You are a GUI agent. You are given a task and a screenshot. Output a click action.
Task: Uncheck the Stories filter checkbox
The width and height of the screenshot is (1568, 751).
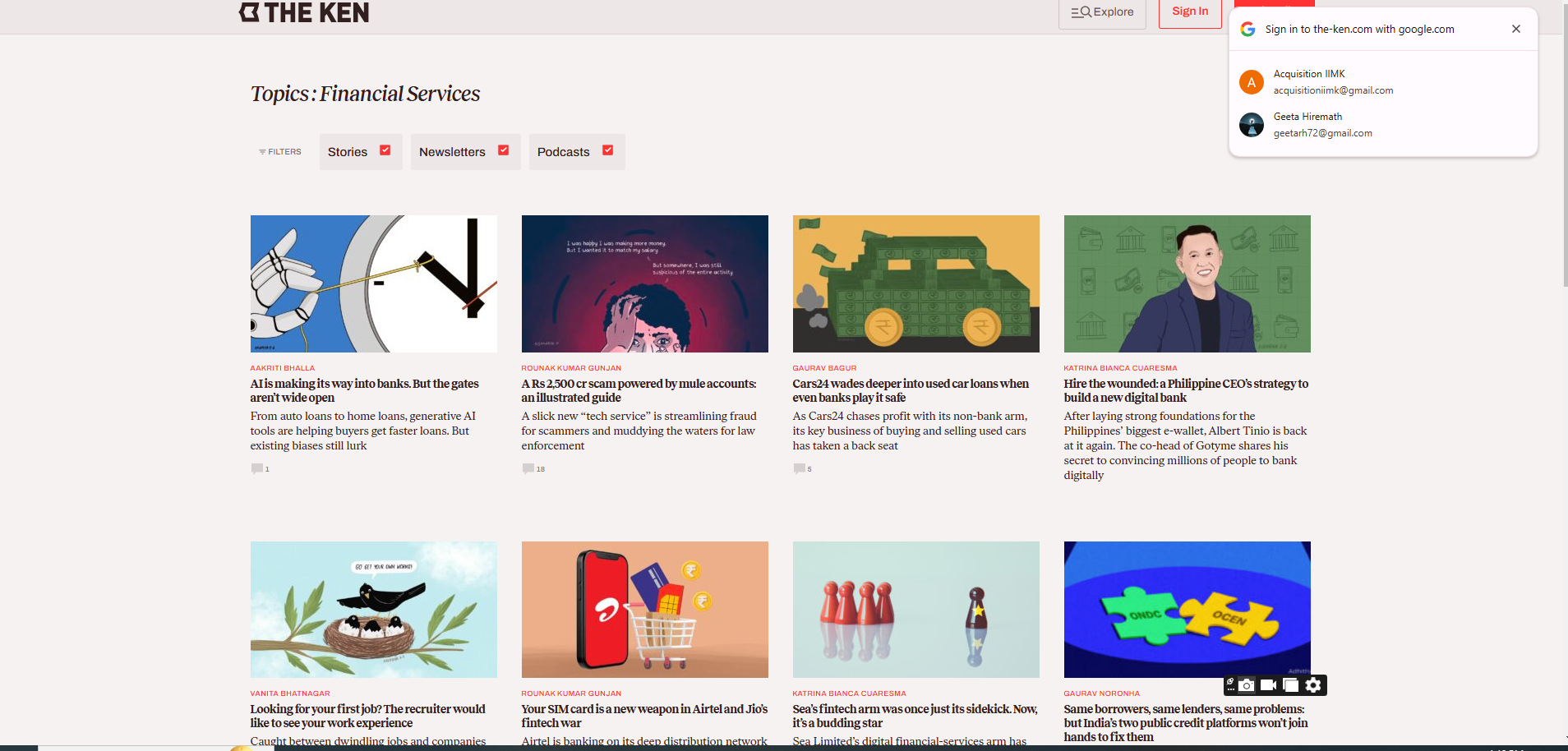(x=385, y=150)
